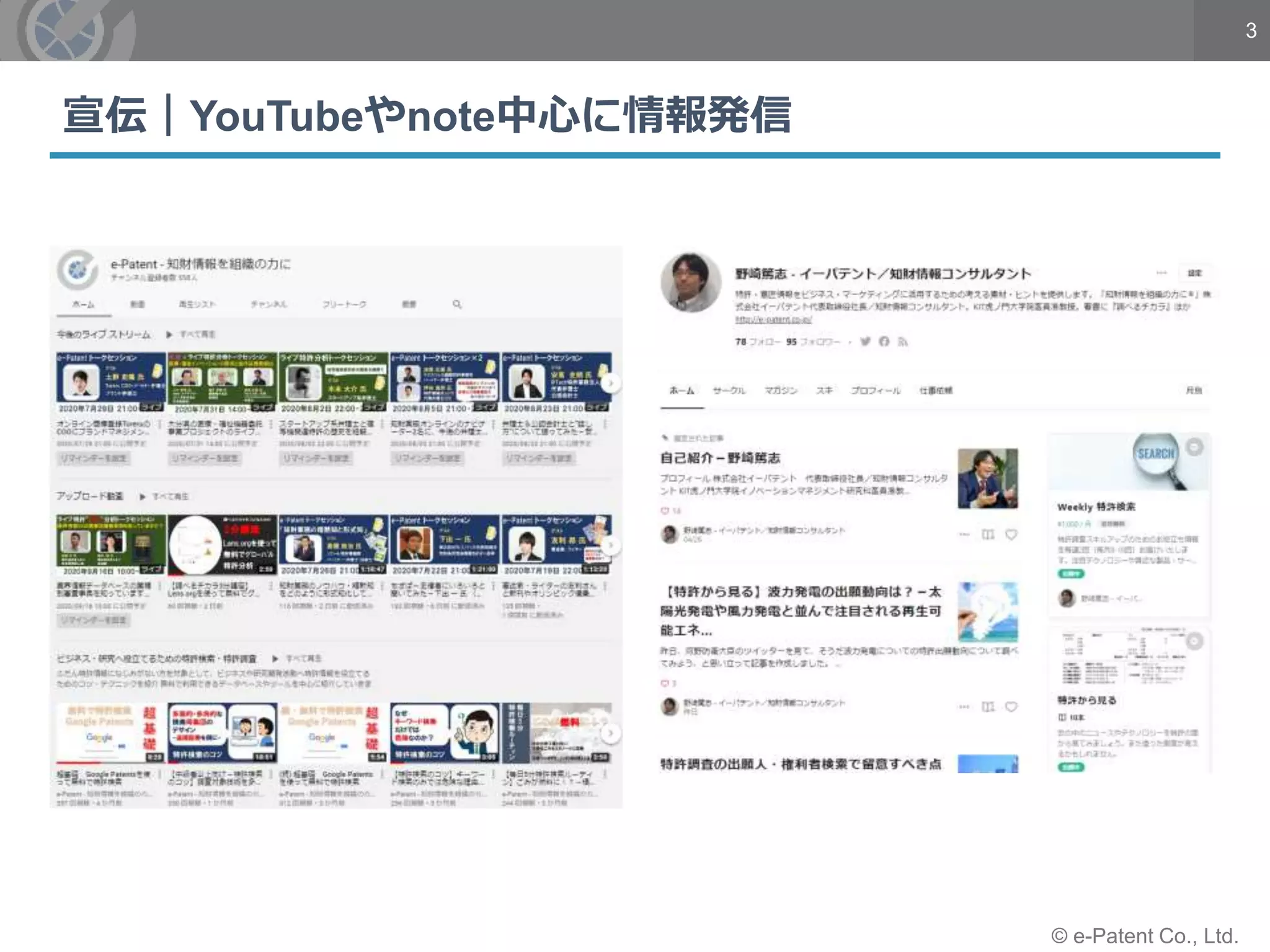Viewport: 1270px width, 952px height.
Task: Advance the 特許検索・特許調査 playlist row with its next arrow
Action: tap(611, 733)
